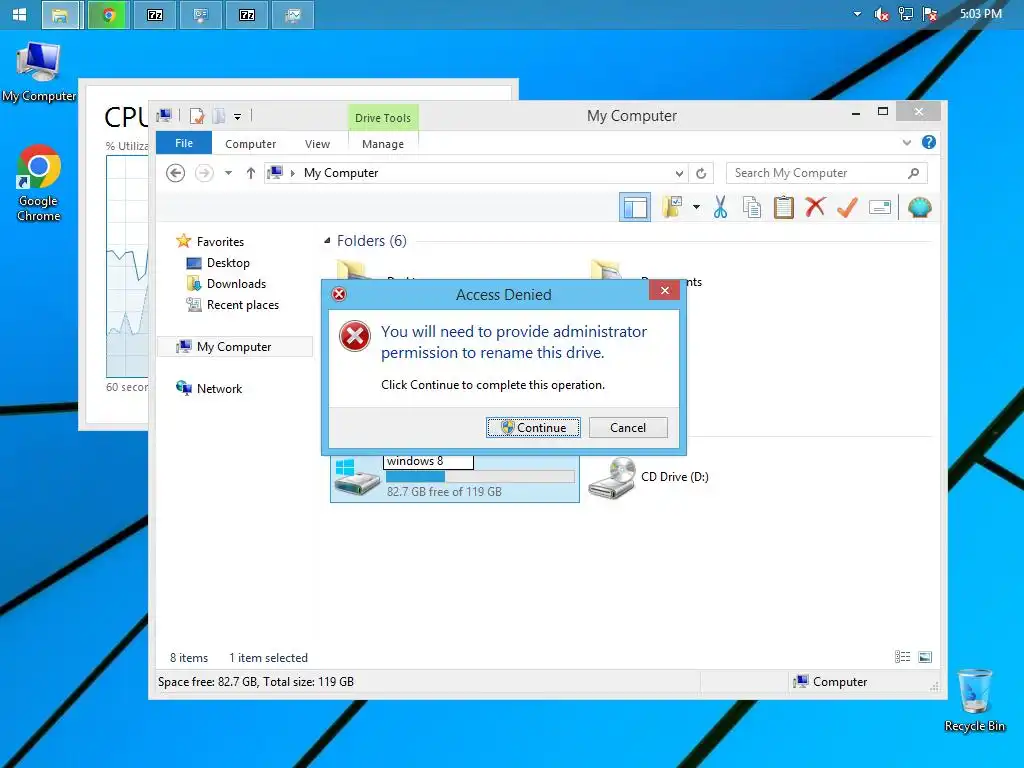Image resolution: width=1024 pixels, height=768 pixels.
Task: Click the windows 8 hard drive icon
Action: 357,478
